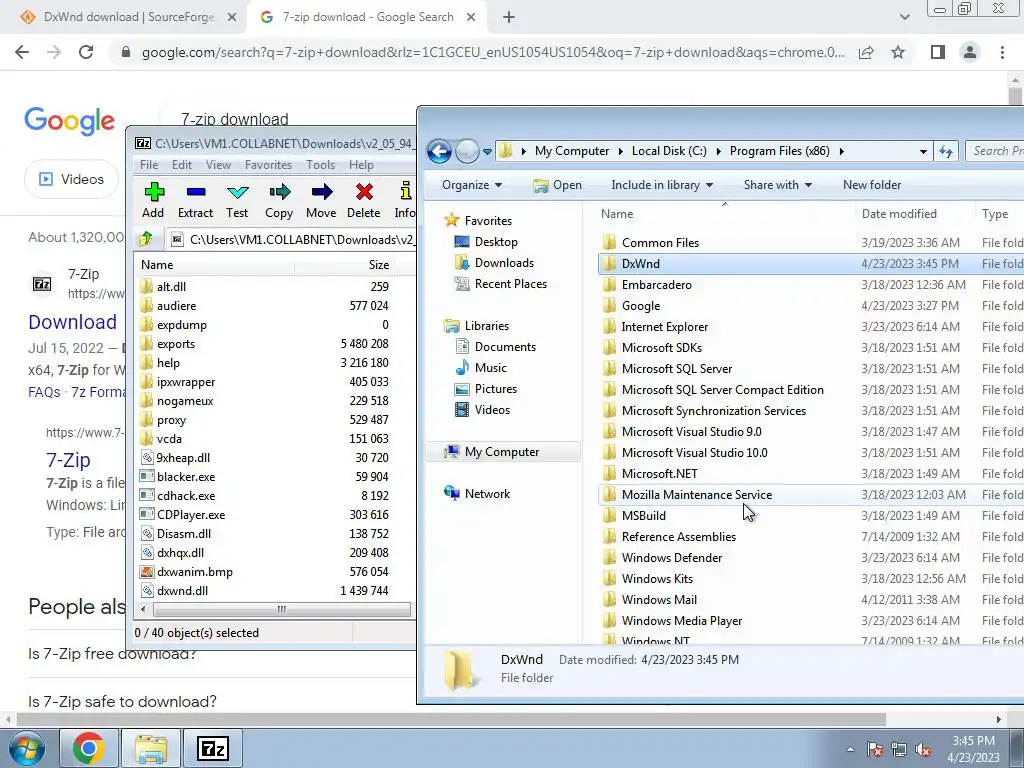Open the Chrome profile avatar
1024x768 pixels.
(970, 52)
